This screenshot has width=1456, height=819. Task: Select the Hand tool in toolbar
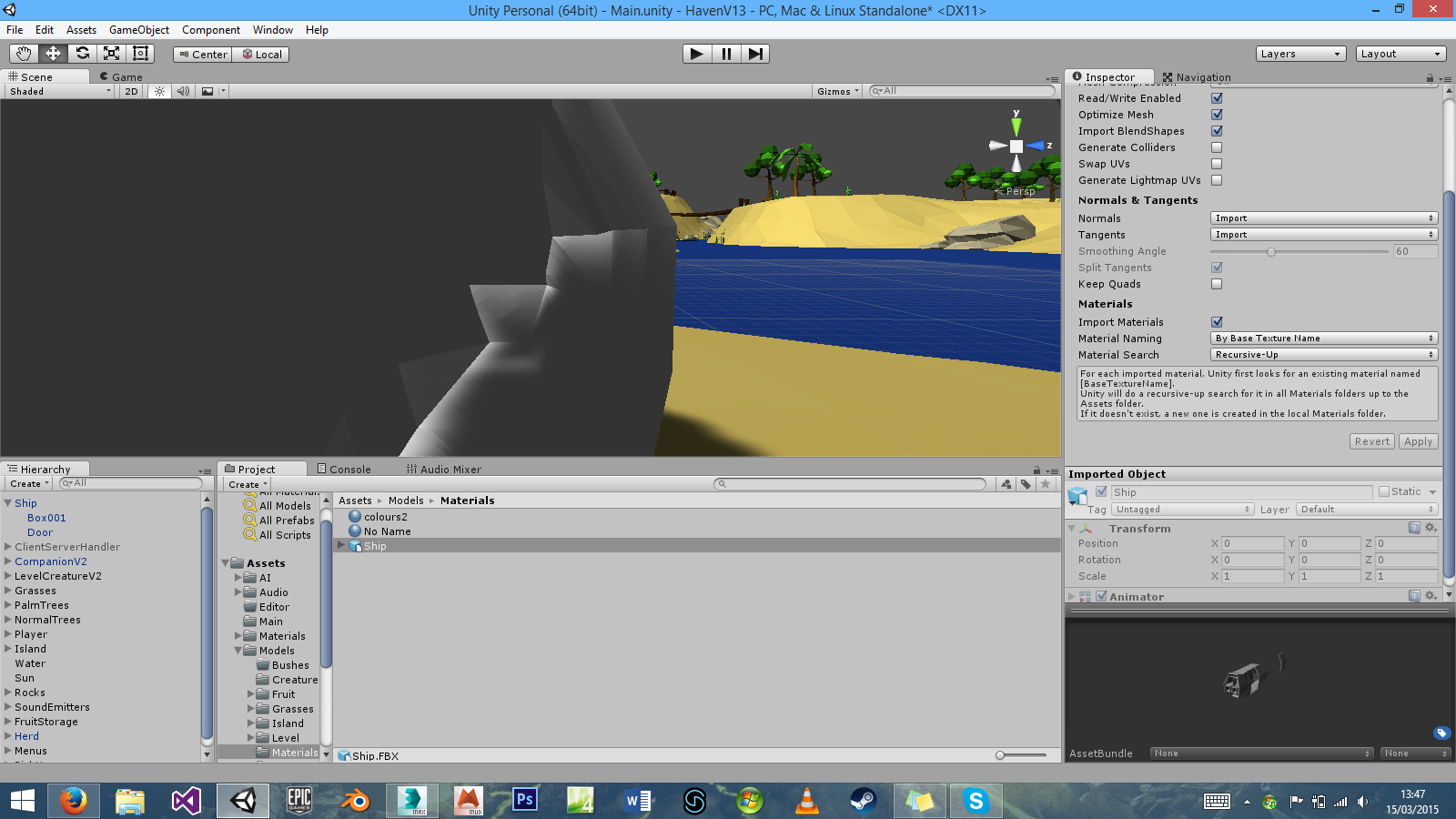click(25, 54)
